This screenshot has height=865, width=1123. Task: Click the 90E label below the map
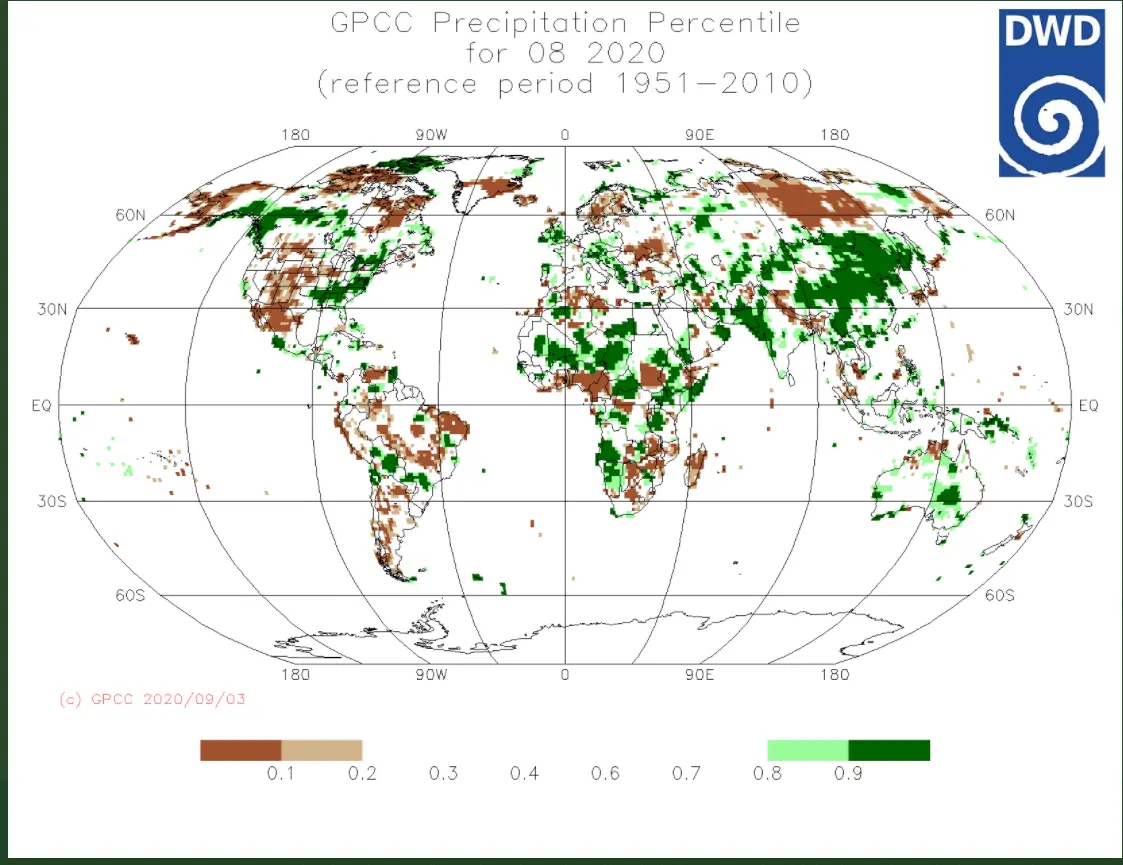point(699,675)
